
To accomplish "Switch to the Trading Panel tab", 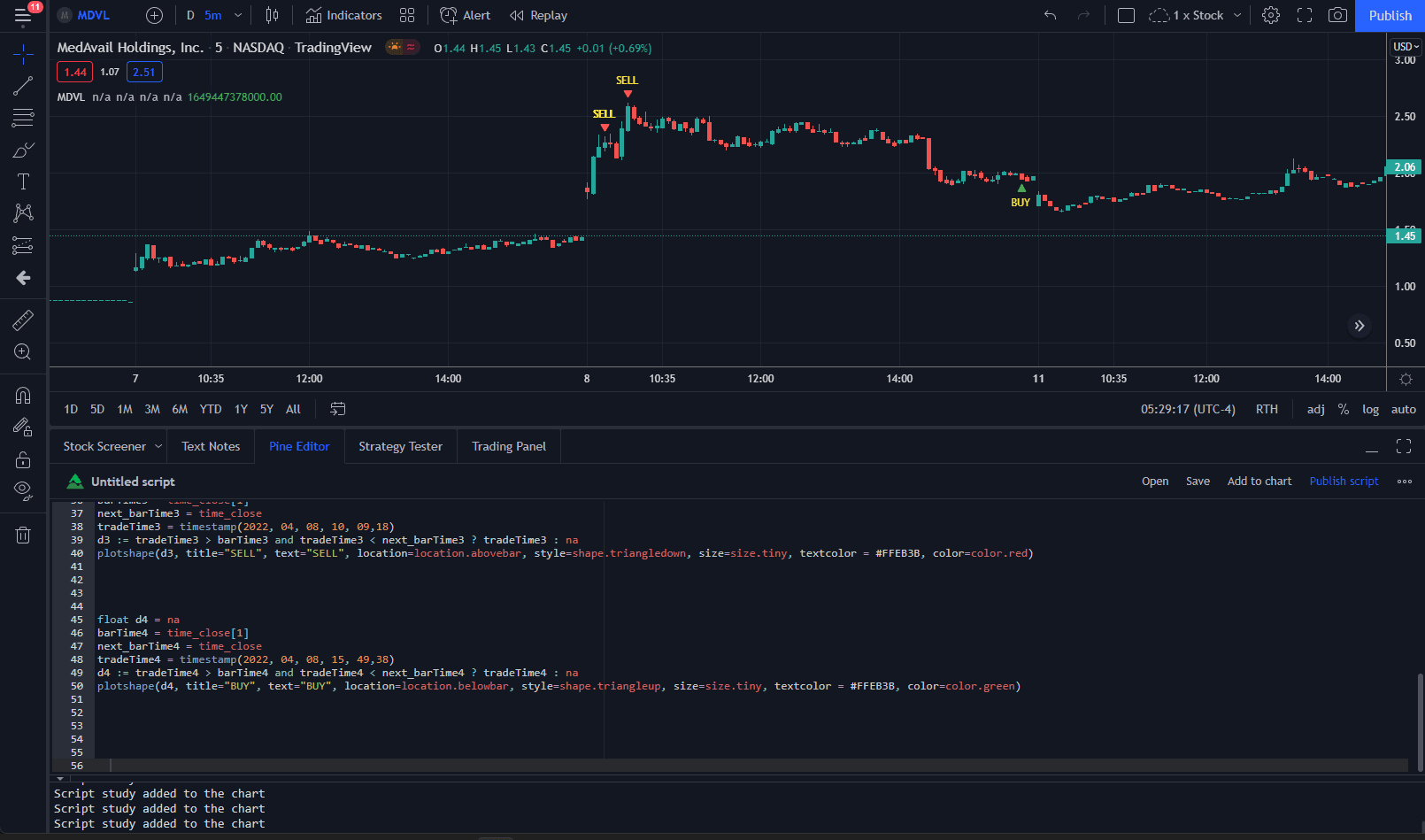I will point(509,447).
